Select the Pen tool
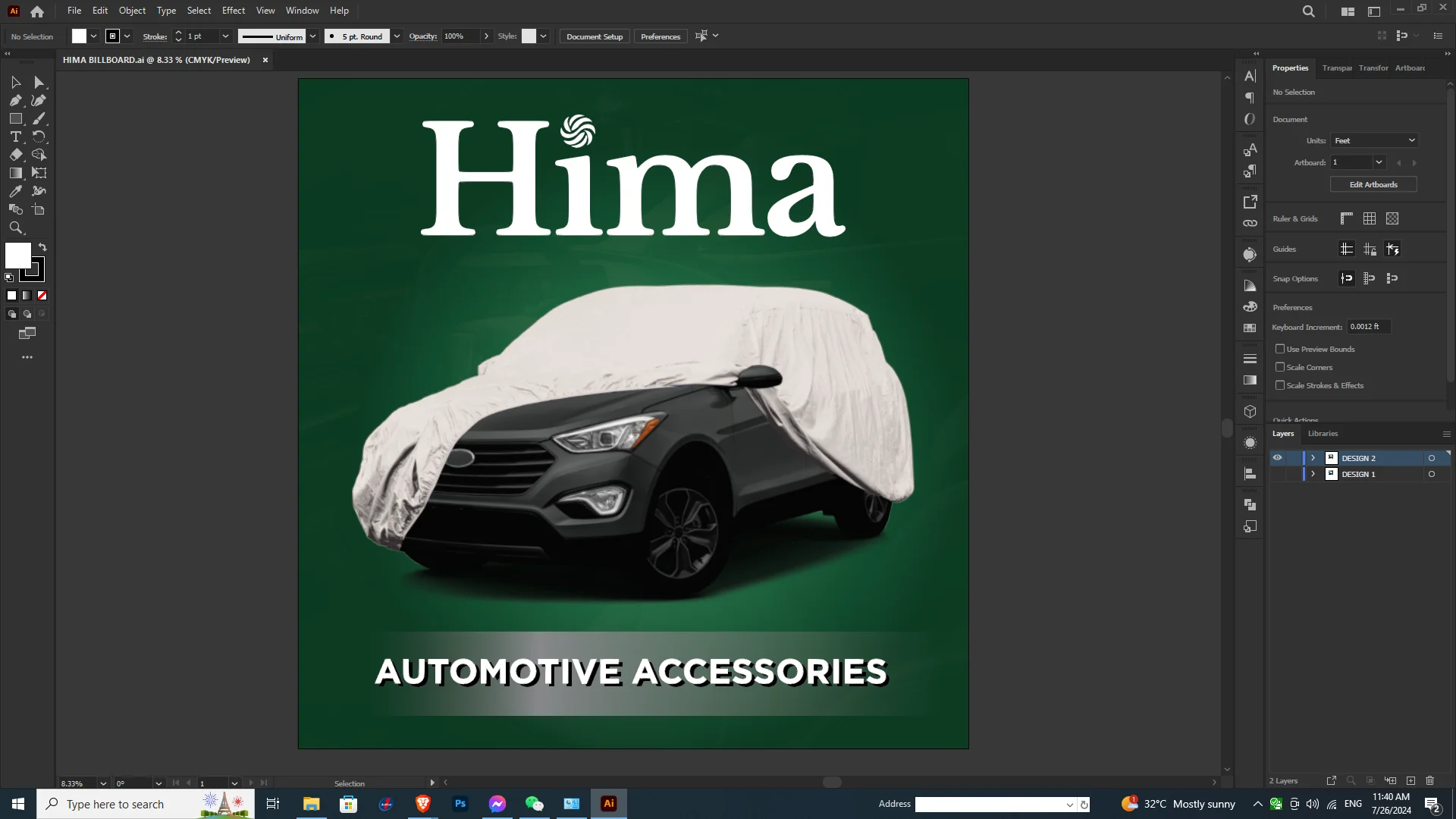1456x819 pixels. 15,100
